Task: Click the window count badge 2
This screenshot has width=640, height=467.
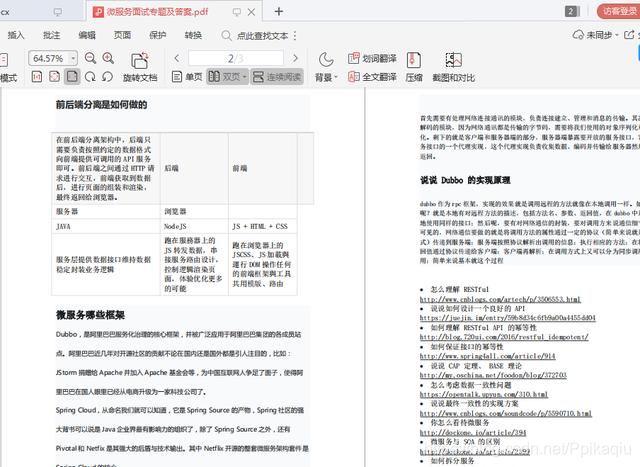Action: 571,11
